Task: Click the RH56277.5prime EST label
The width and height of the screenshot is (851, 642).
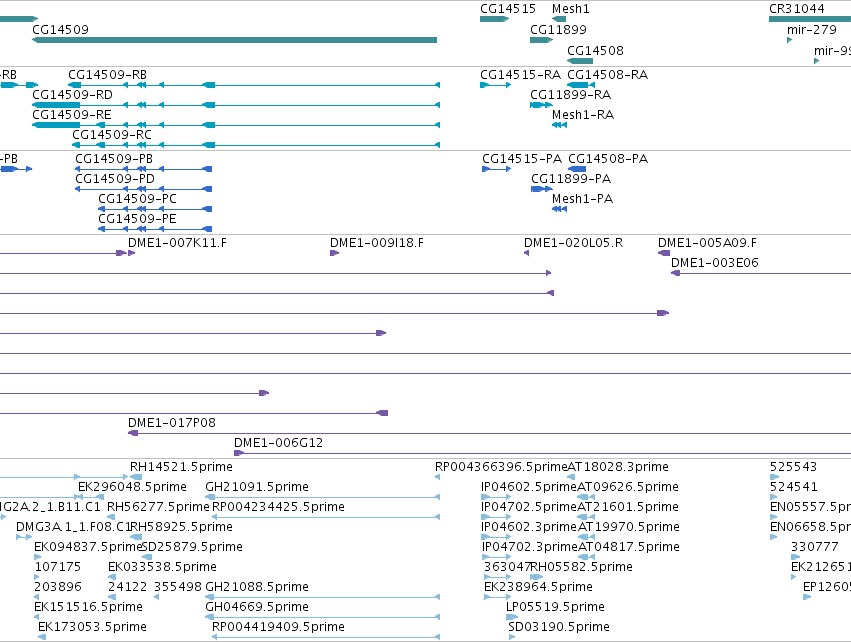Action: [158, 507]
